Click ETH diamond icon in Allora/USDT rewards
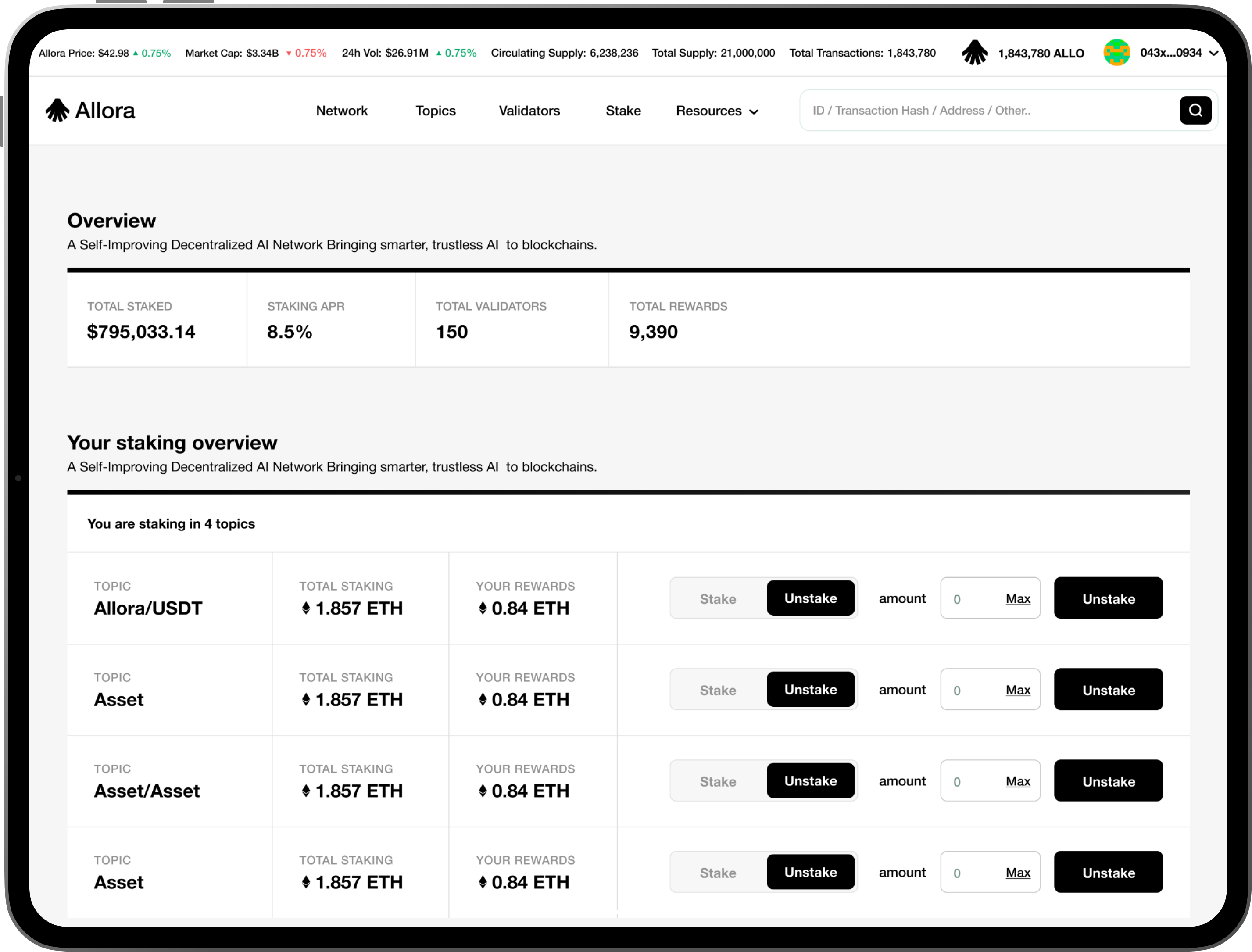This screenshot has height=952, width=1252. (x=483, y=608)
